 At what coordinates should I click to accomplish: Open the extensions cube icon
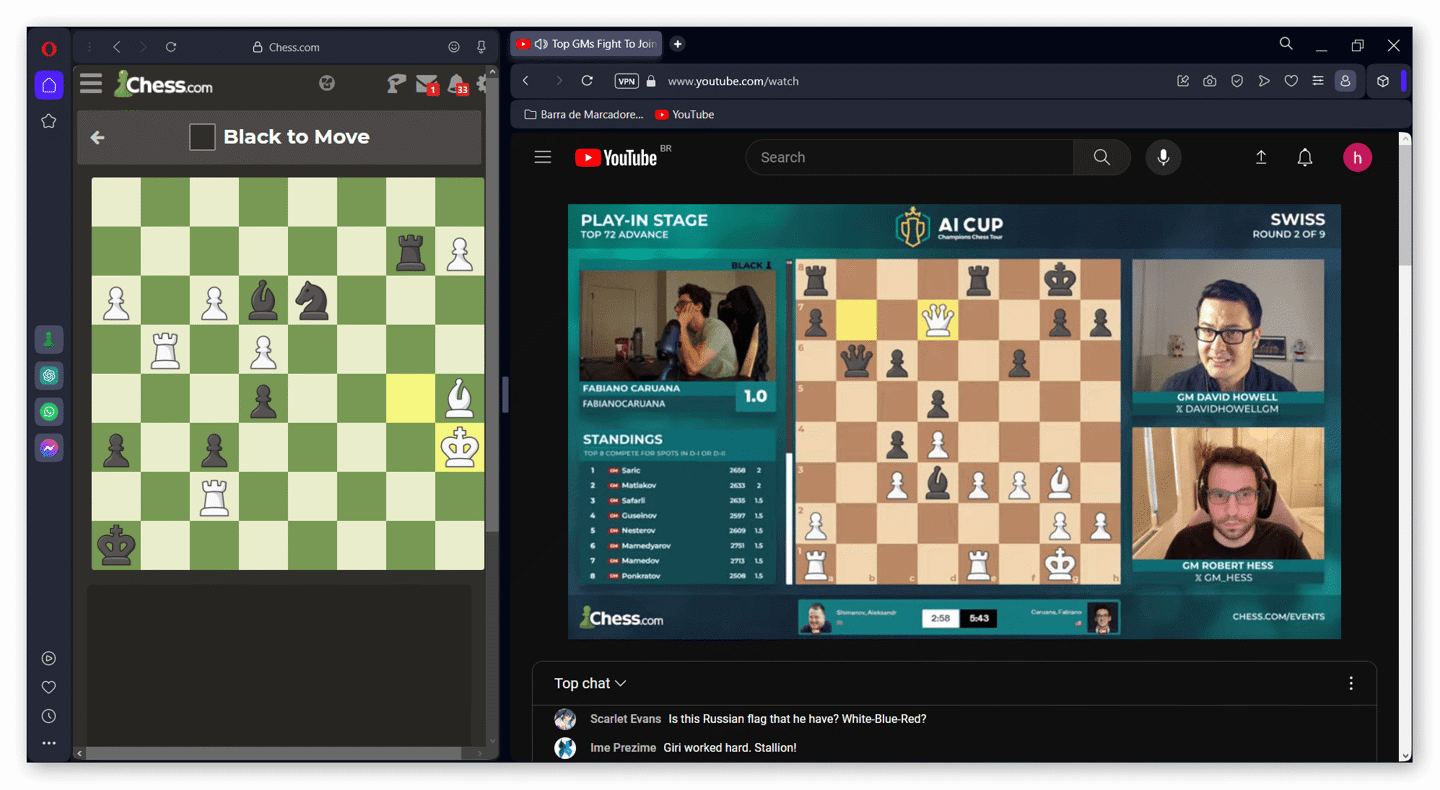pos(1383,81)
